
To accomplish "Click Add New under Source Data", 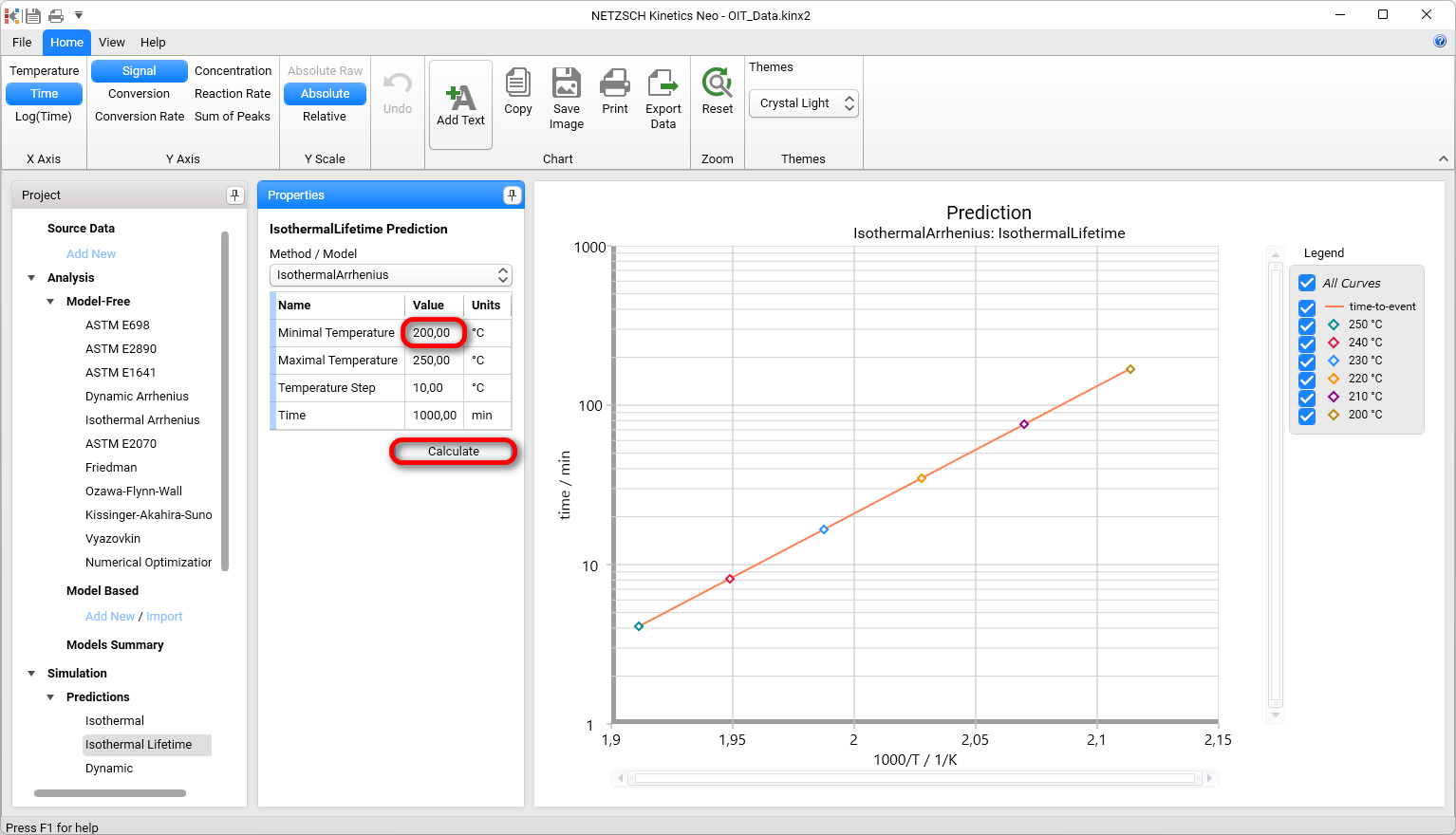I will pos(90,253).
